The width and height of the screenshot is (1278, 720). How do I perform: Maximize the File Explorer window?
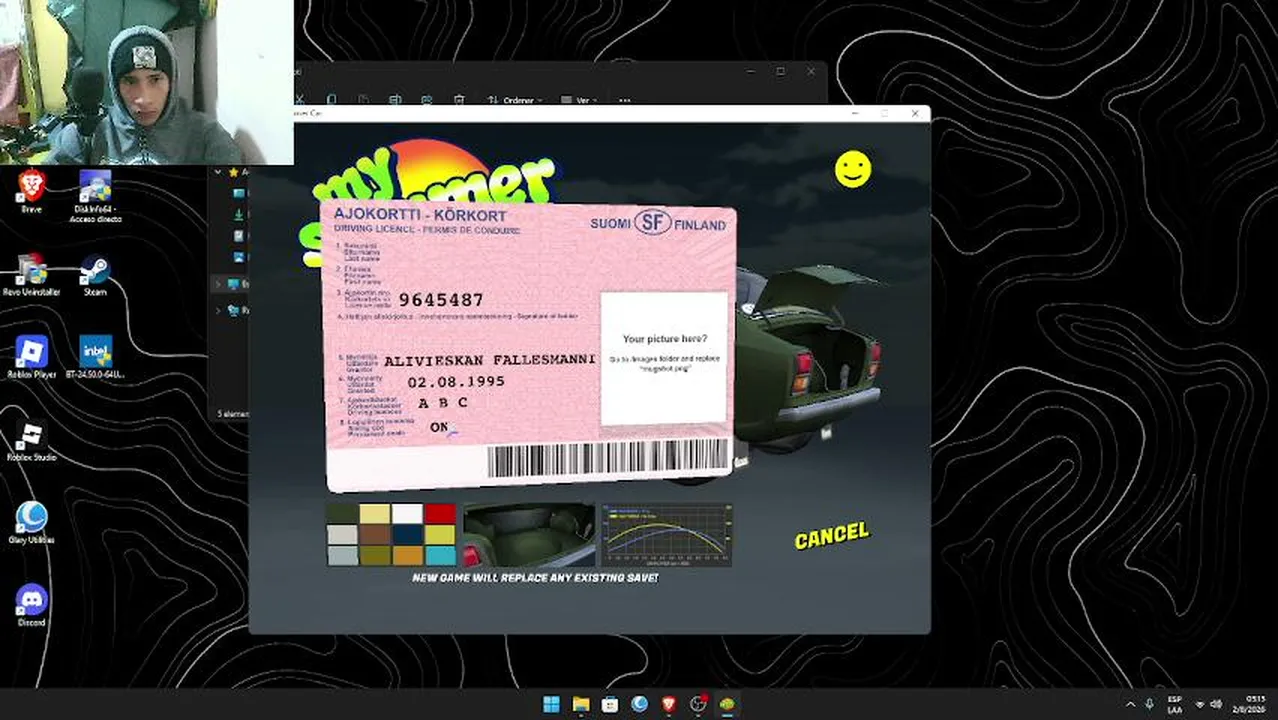780,71
